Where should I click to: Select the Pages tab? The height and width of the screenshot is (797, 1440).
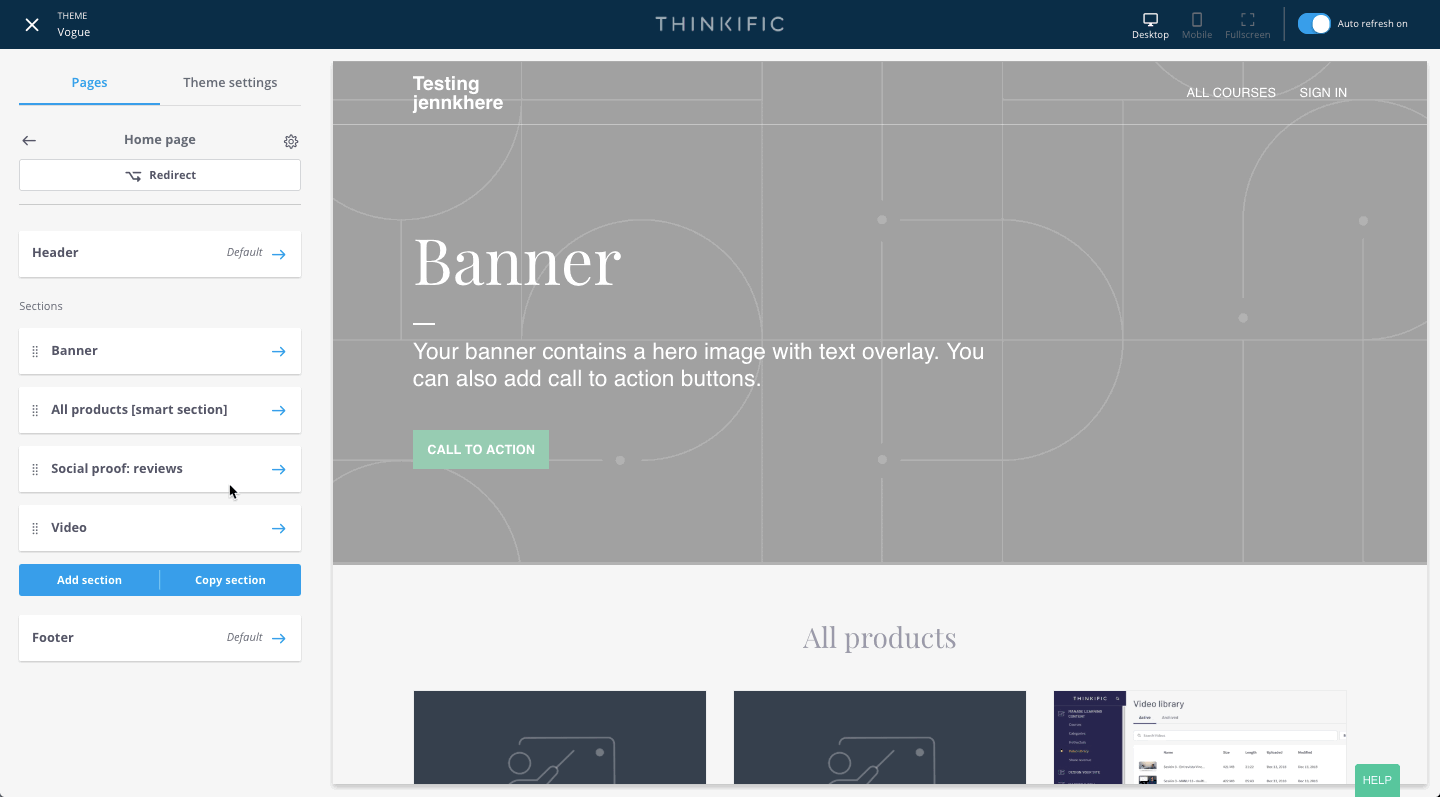click(x=89, y=82)
